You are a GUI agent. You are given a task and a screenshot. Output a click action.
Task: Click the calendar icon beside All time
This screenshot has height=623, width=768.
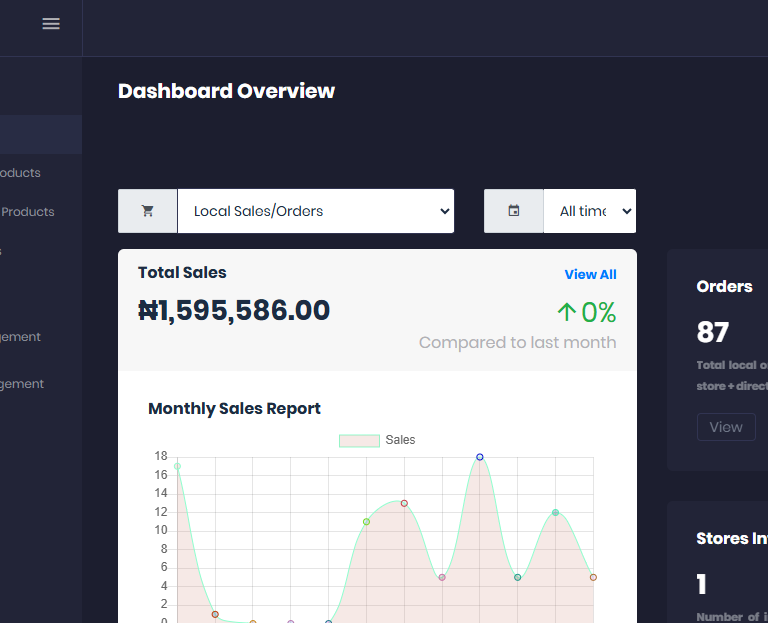pyautogui.click(x=514, y=211)
